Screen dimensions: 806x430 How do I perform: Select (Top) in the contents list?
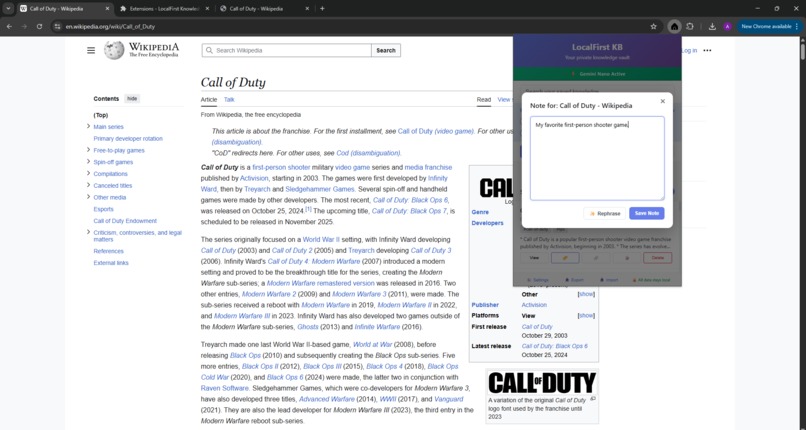pos(101,115)
